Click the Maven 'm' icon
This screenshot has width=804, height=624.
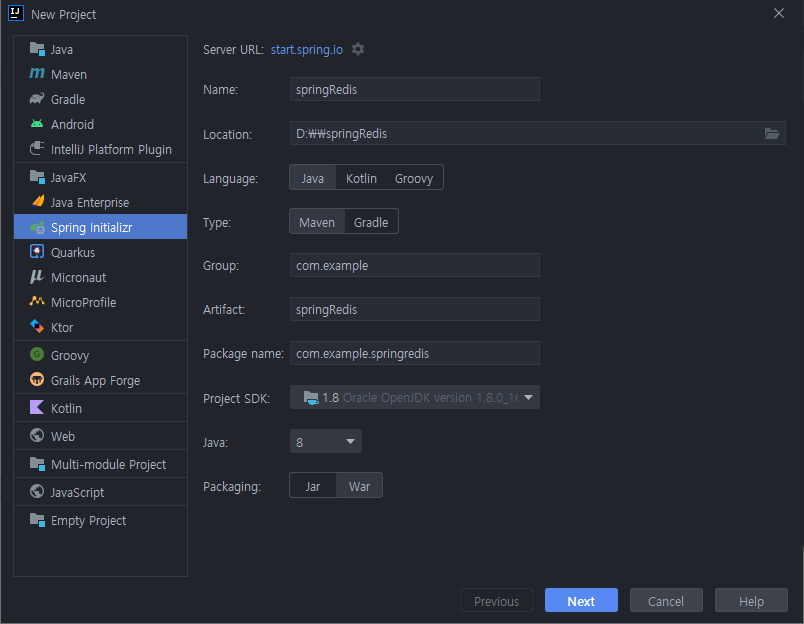[37, 74]
